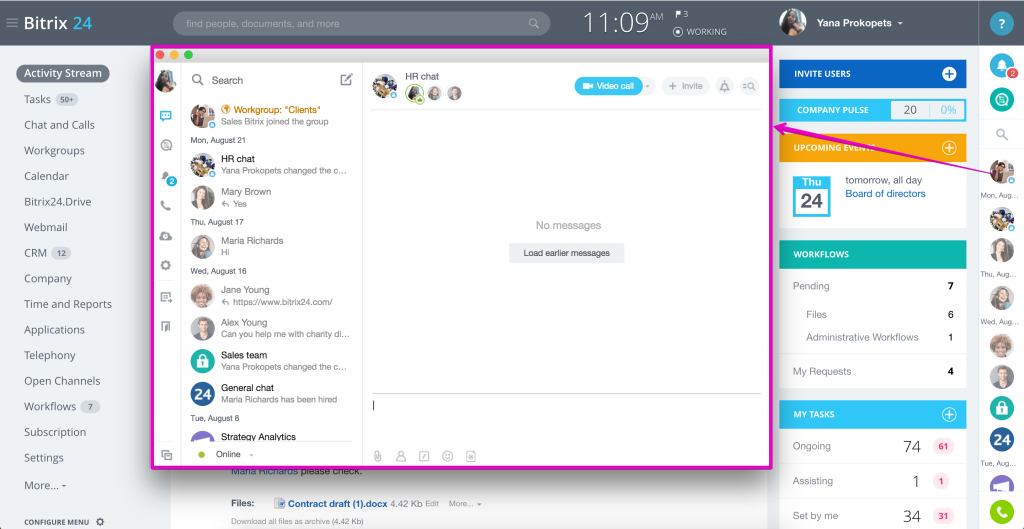Click the hamburger menu next to Bitrix 24 logo
Image resolution: width=1024 pixels, height=529 pixels.
(x=12, y=24)
